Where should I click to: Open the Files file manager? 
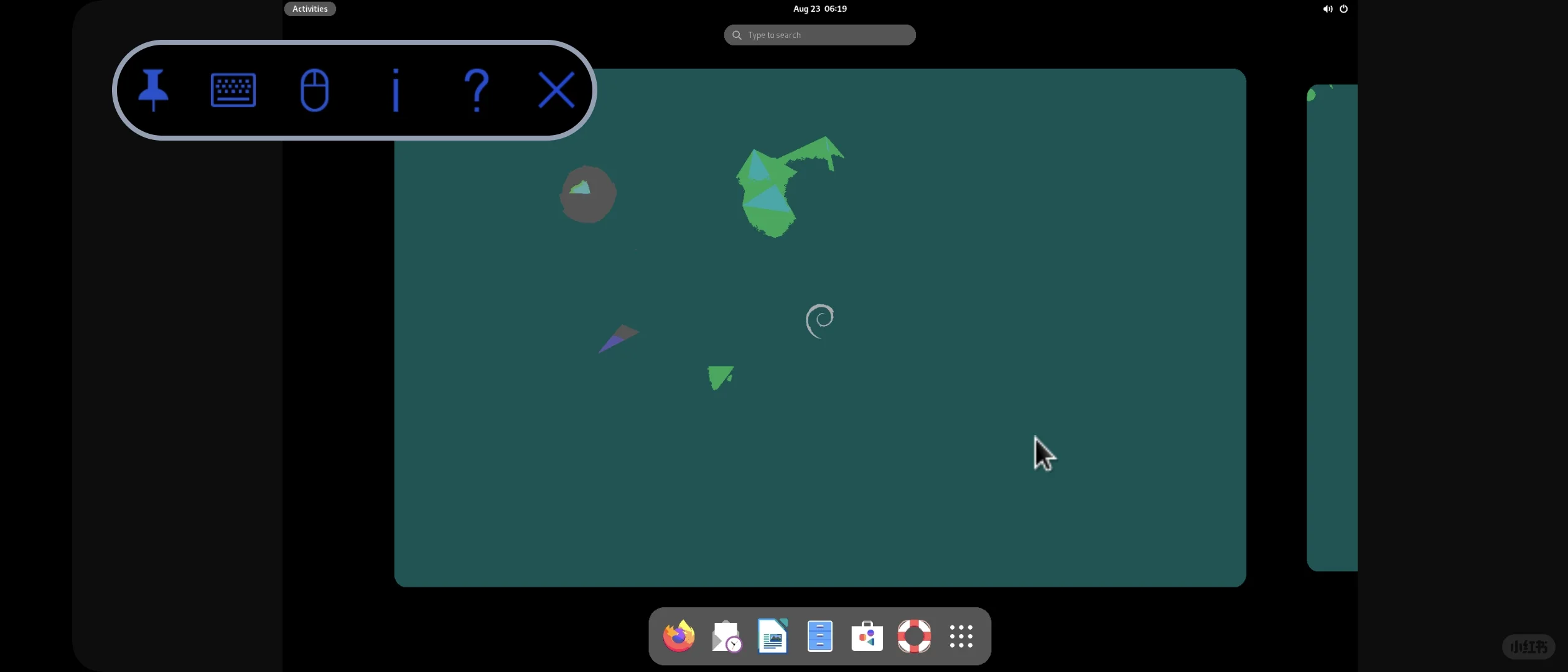tap(820, 637)
